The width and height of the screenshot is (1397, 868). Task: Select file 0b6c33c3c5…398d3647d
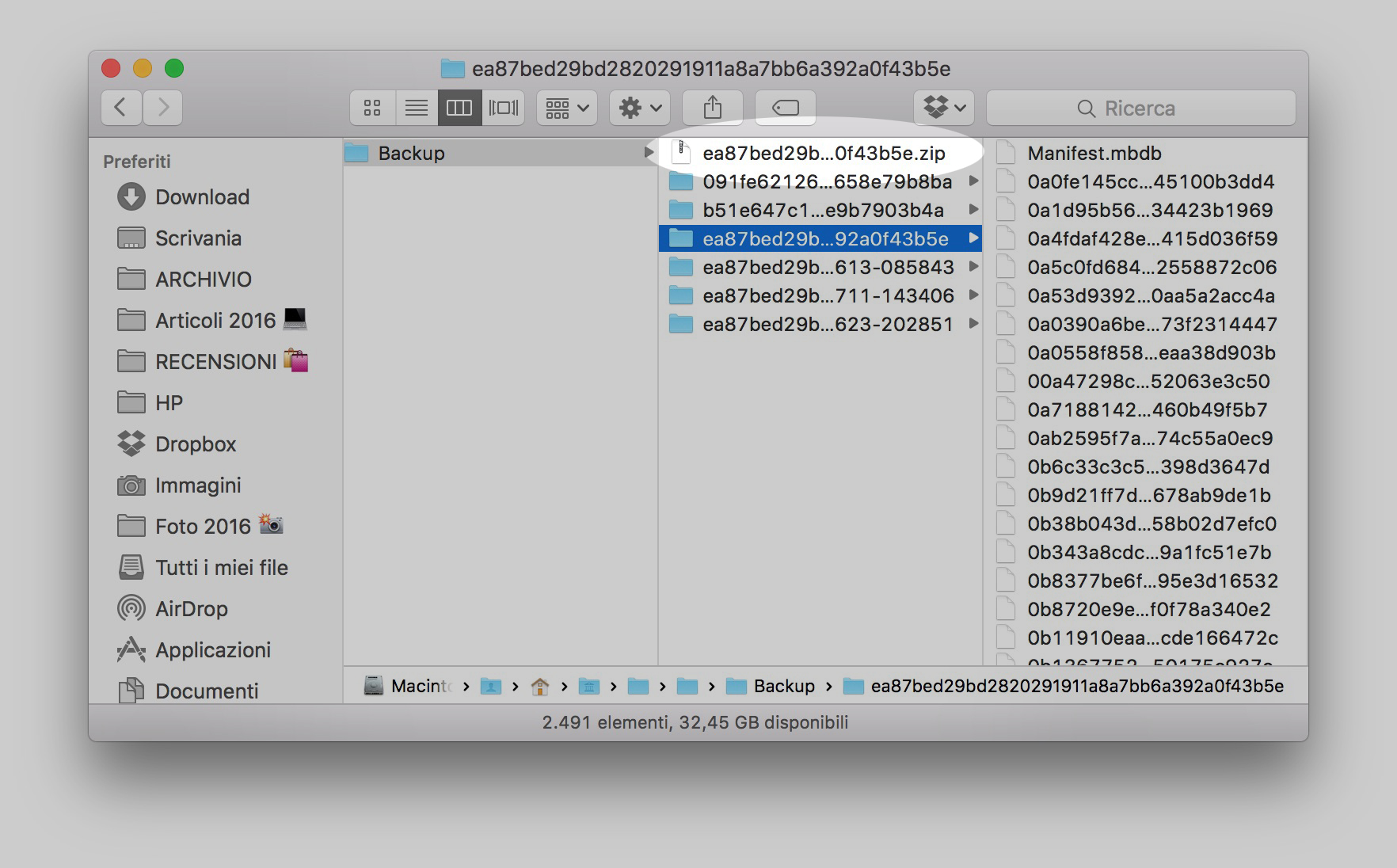point(1145,466)
